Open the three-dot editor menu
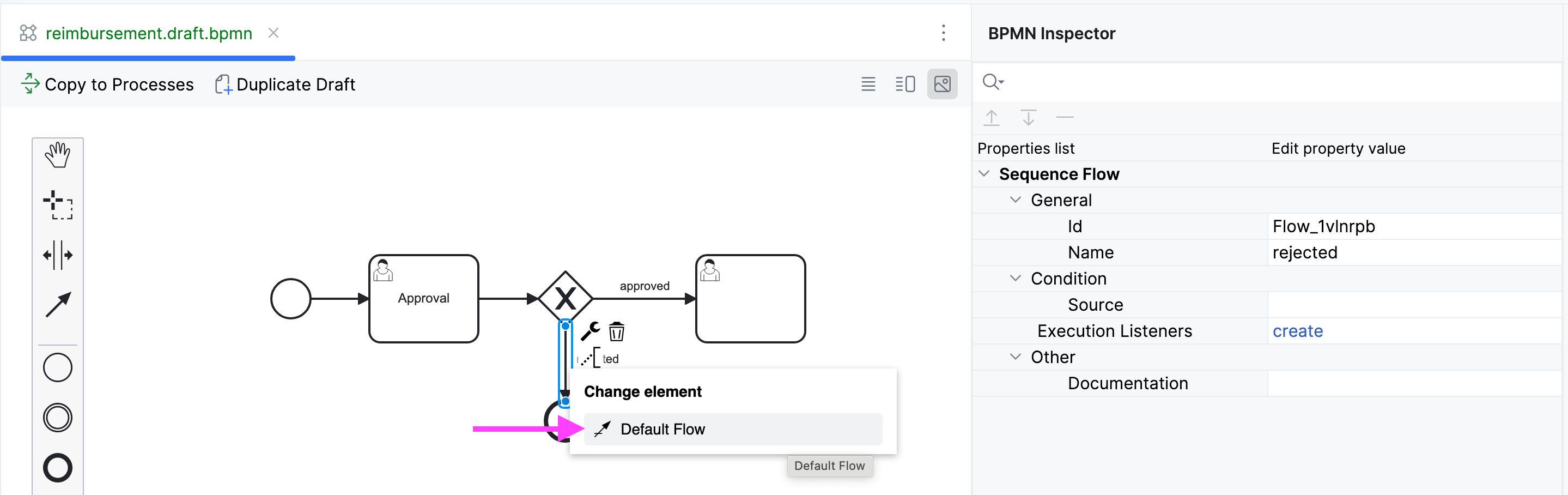Image resolution: width=1568 pixels, height=495 pixels. [x=944, y=33]
